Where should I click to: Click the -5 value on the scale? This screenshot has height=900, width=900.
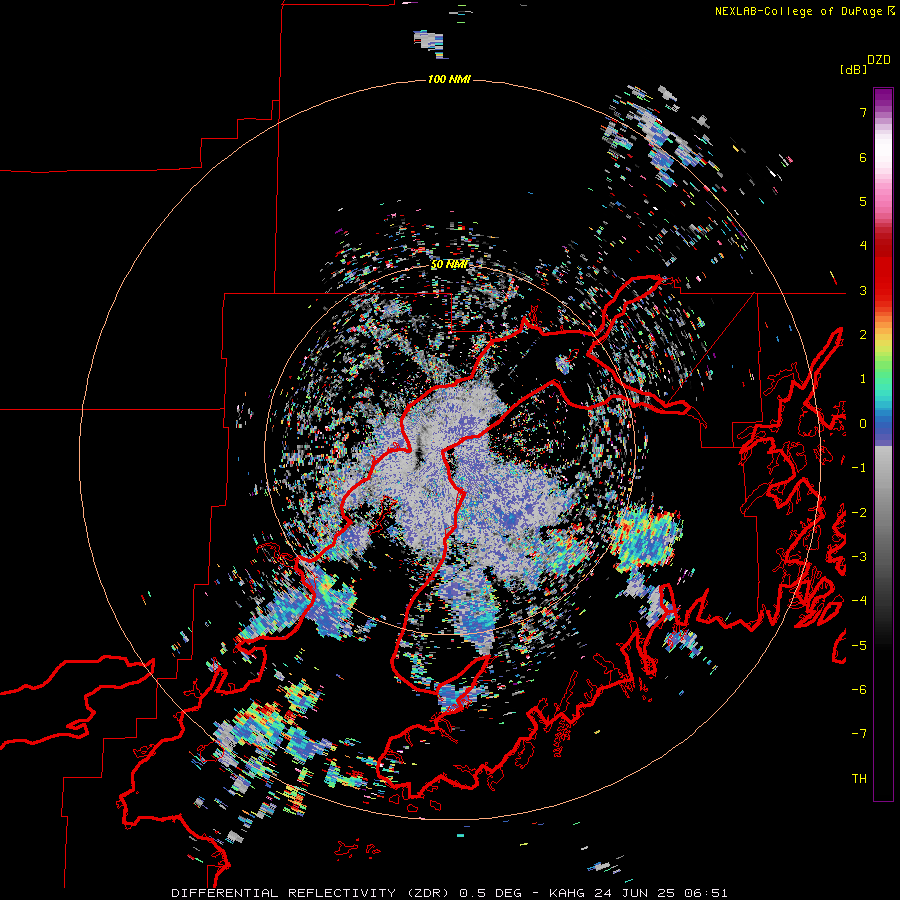pyautogui.click(x=859, y=646)
